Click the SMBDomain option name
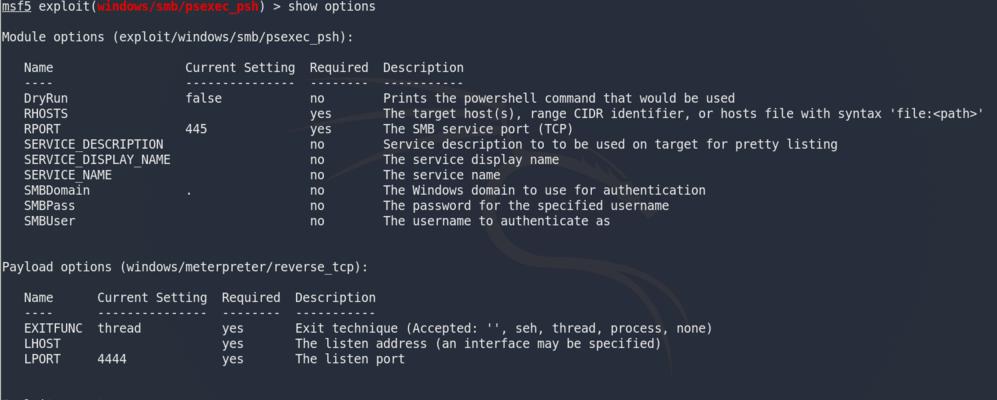Viewport: 997px width, 400px height. pyautogui.click(x=57, y=190)
